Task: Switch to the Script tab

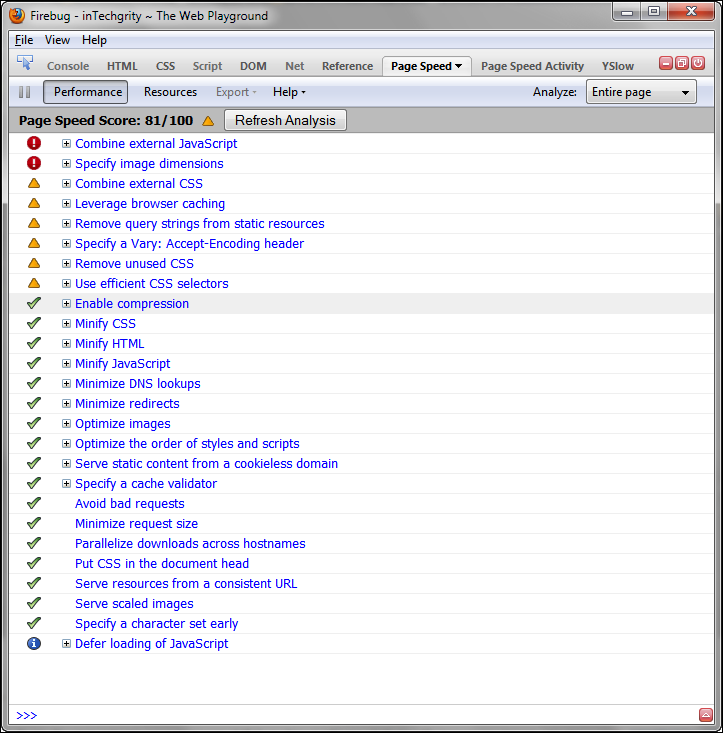Action: (x=208, y=66)
